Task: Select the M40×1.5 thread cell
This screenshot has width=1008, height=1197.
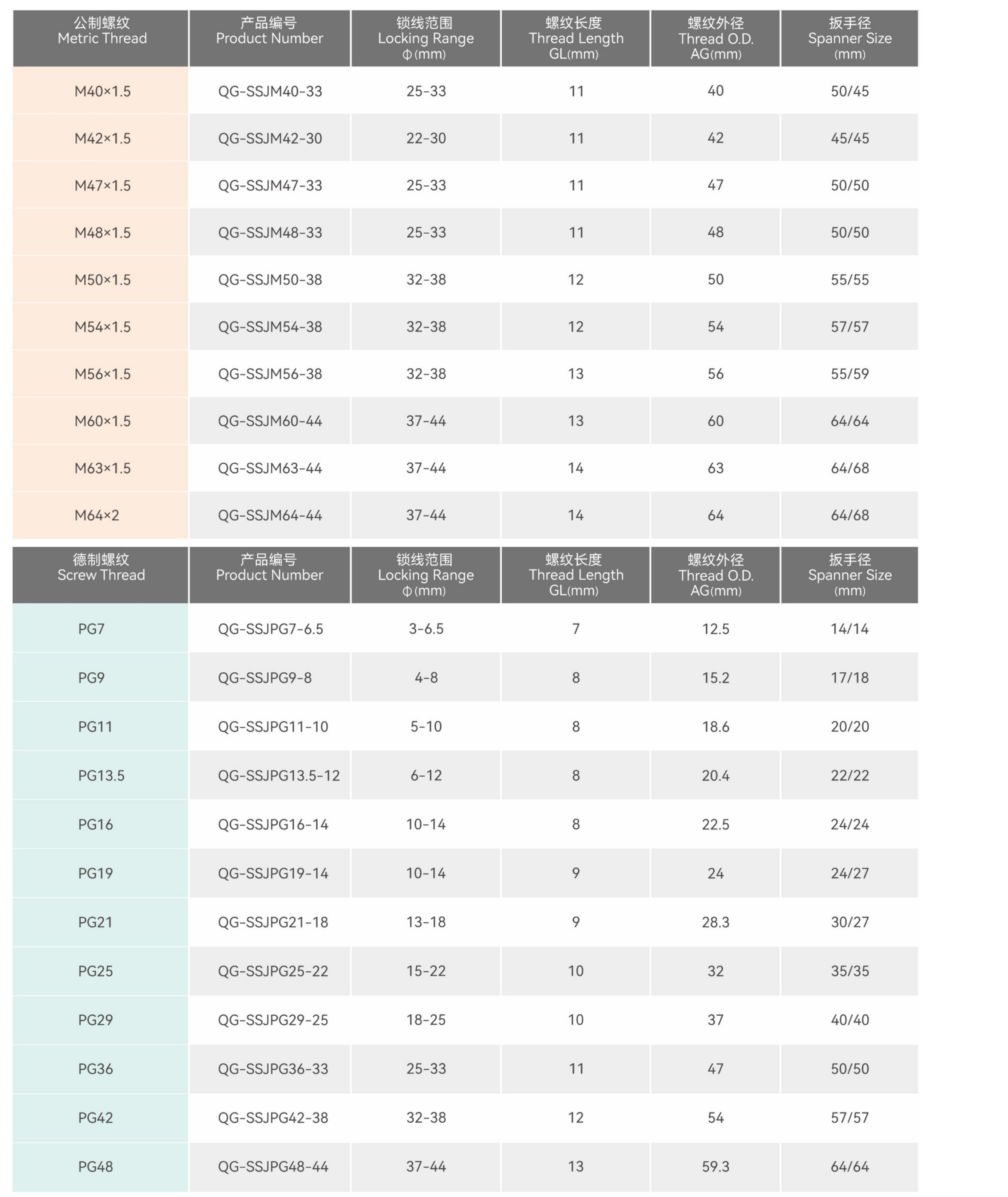Action: (102, 91)
